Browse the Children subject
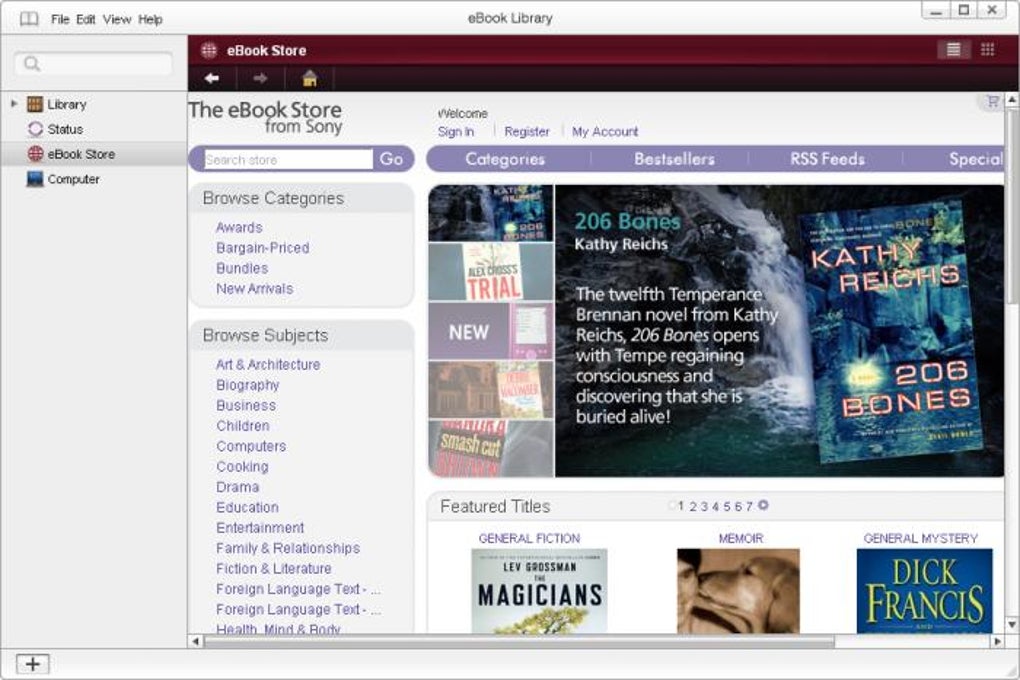Image resolution: width=1020 pixels, height=680 pixels. click(x=243, y=426)
